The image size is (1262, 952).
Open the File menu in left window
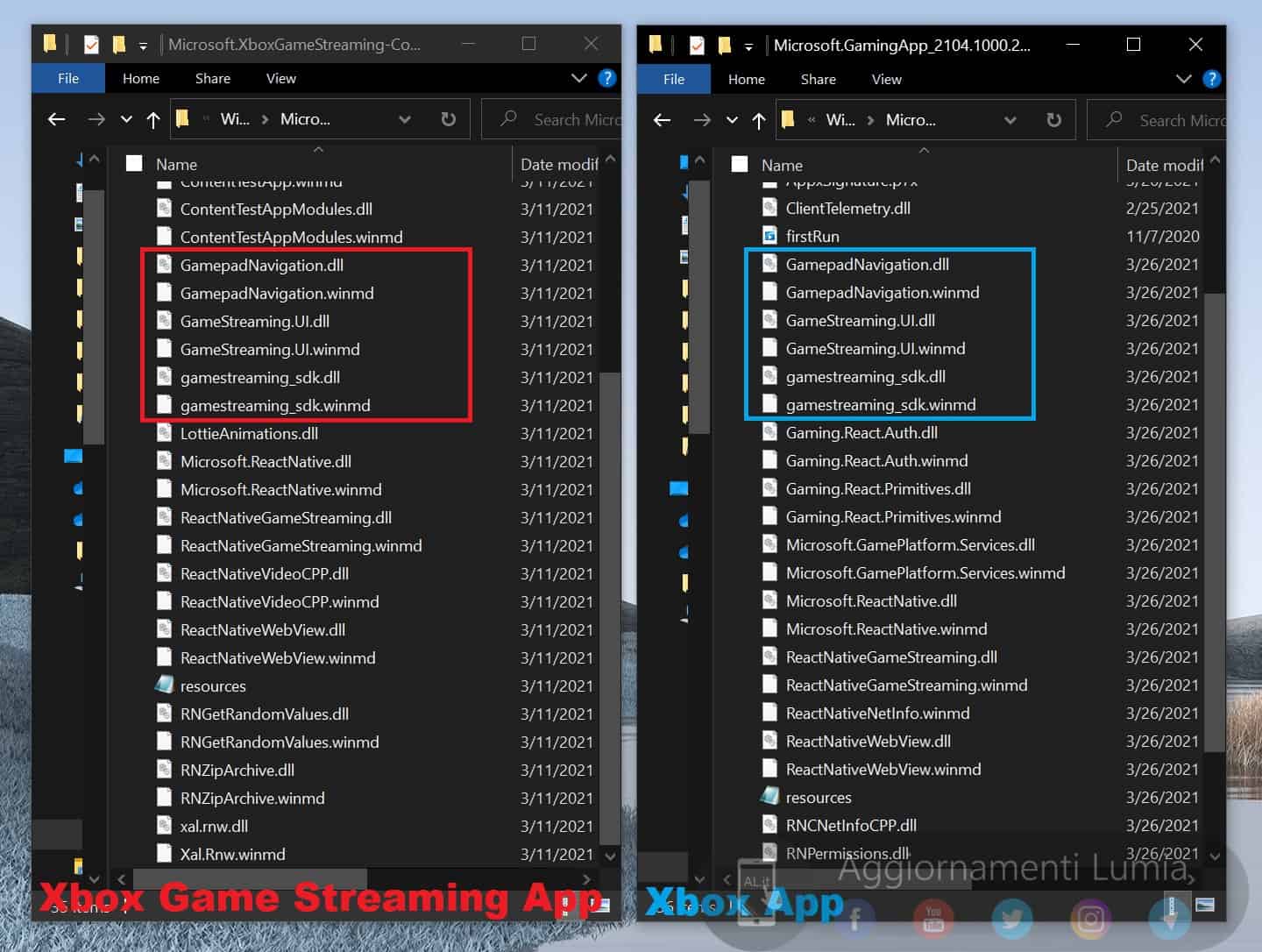point(68,79)
